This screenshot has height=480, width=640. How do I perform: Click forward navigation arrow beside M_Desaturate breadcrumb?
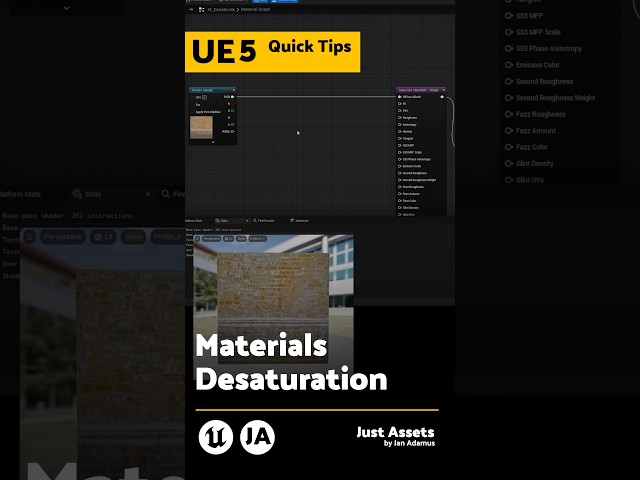click(191, 9)
